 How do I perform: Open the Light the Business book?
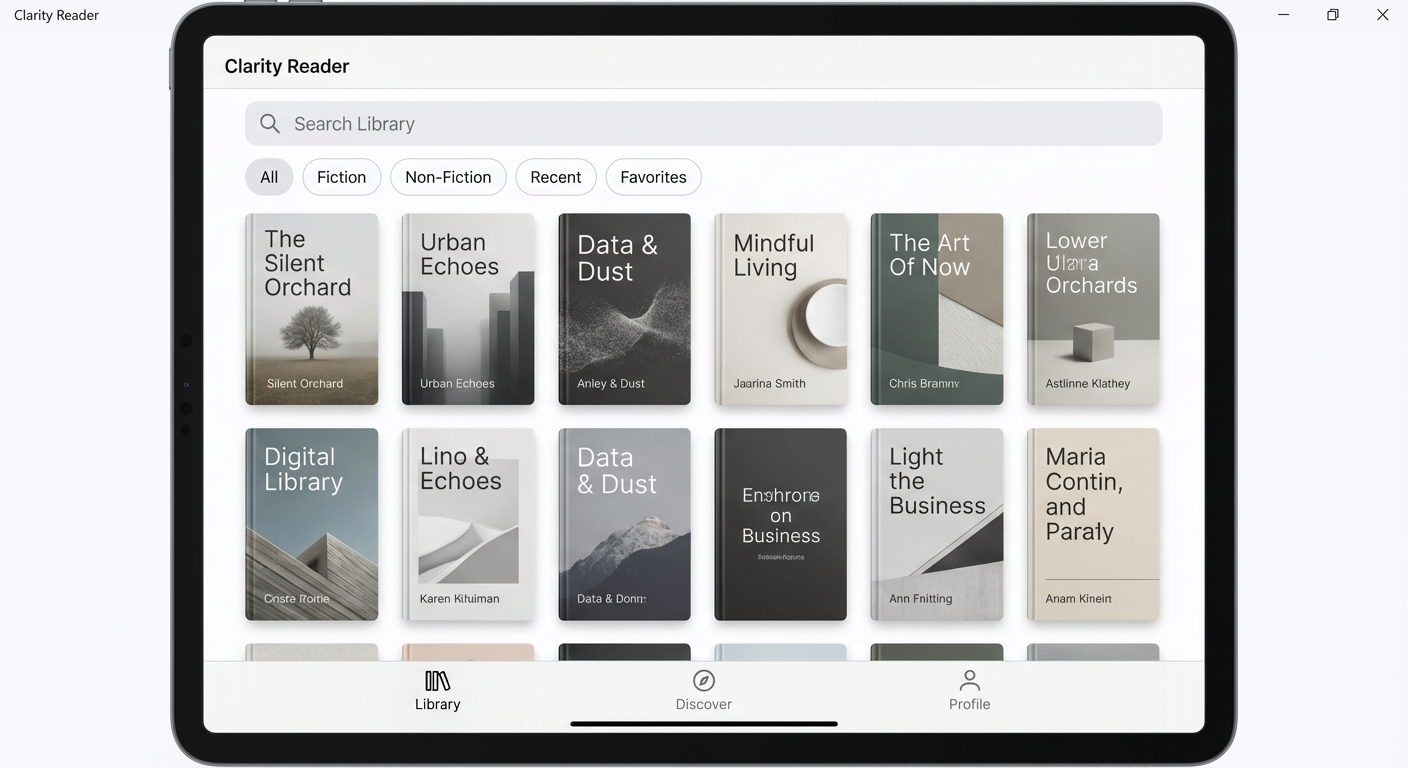click(936, 524)
